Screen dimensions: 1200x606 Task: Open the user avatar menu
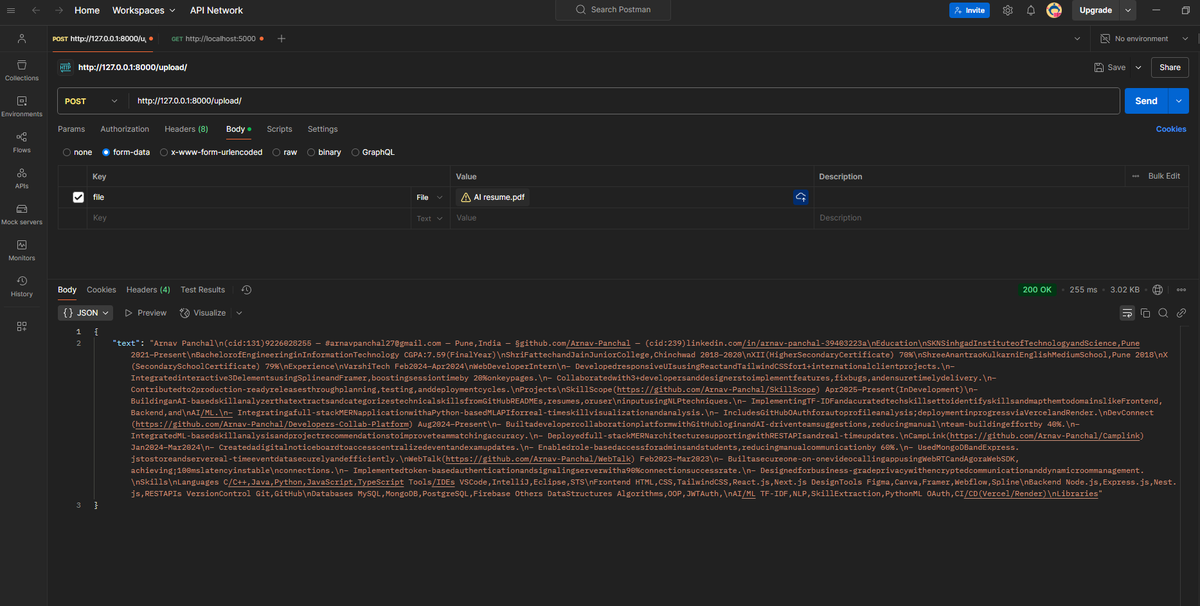[x=1054, y=10]
